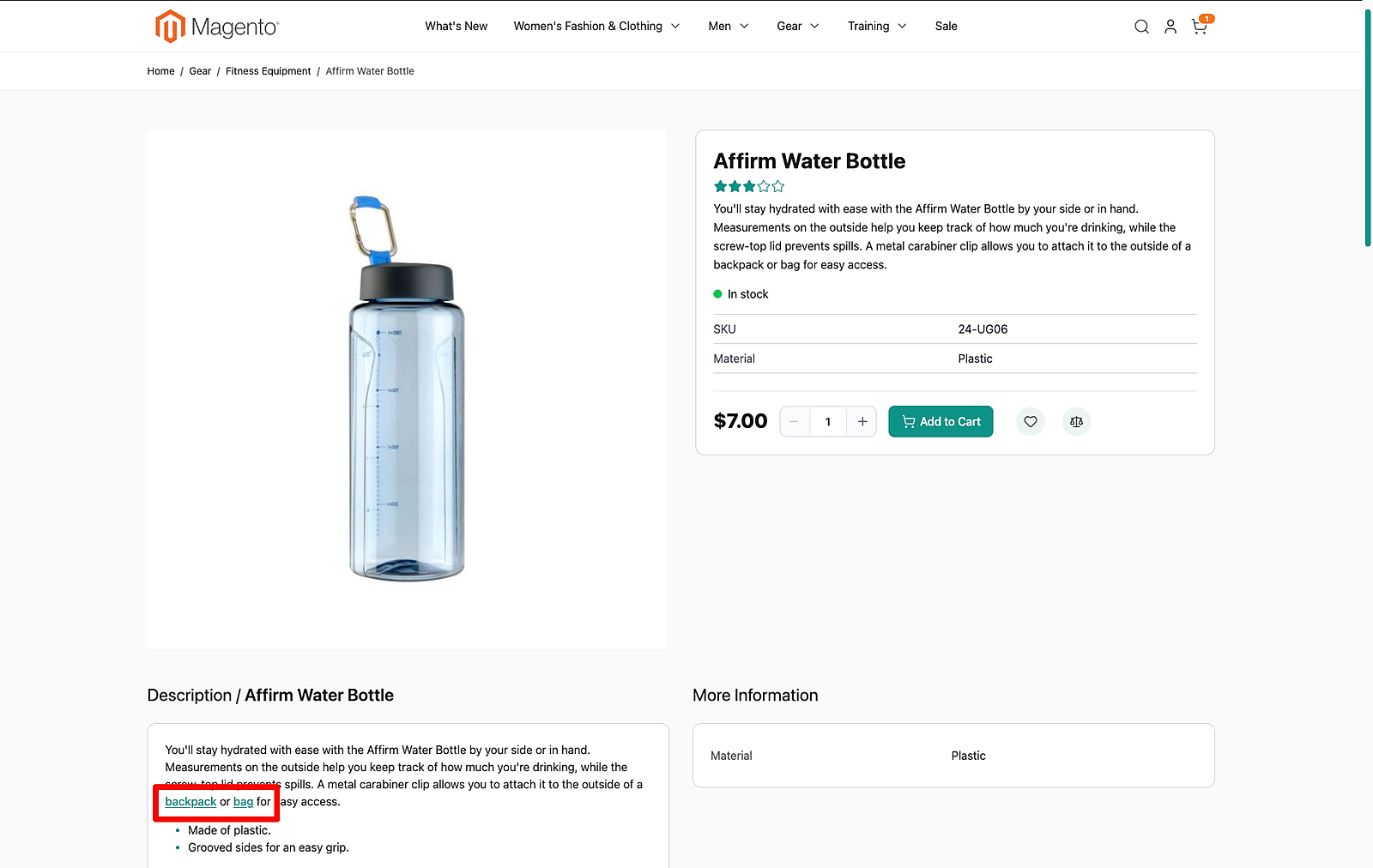Open the What's New menu item
The width and height of the screenshot is (1373, 868).
[x=456, y=26]
